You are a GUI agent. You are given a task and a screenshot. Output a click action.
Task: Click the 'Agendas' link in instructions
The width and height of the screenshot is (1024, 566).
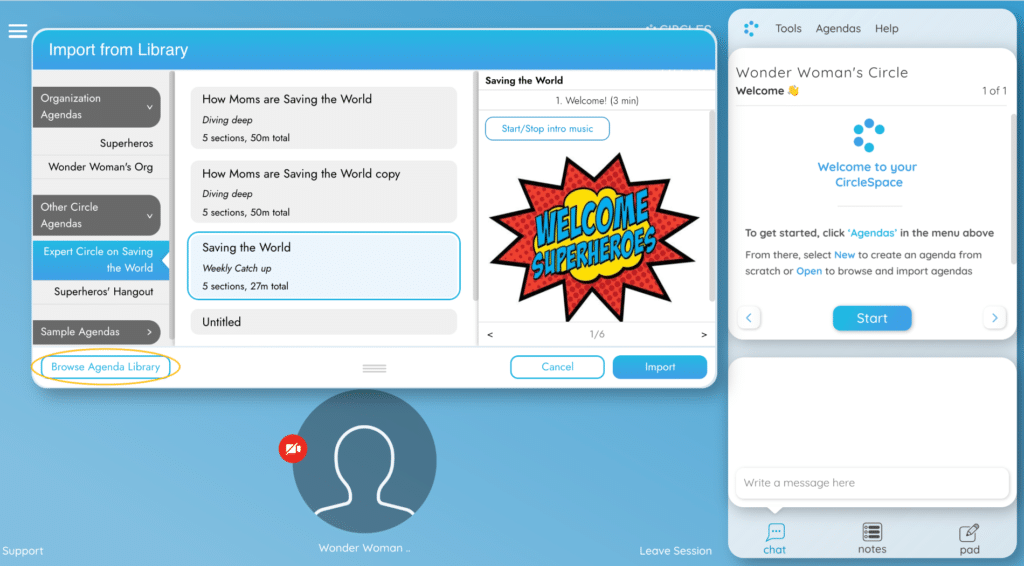tap(872, 233)
